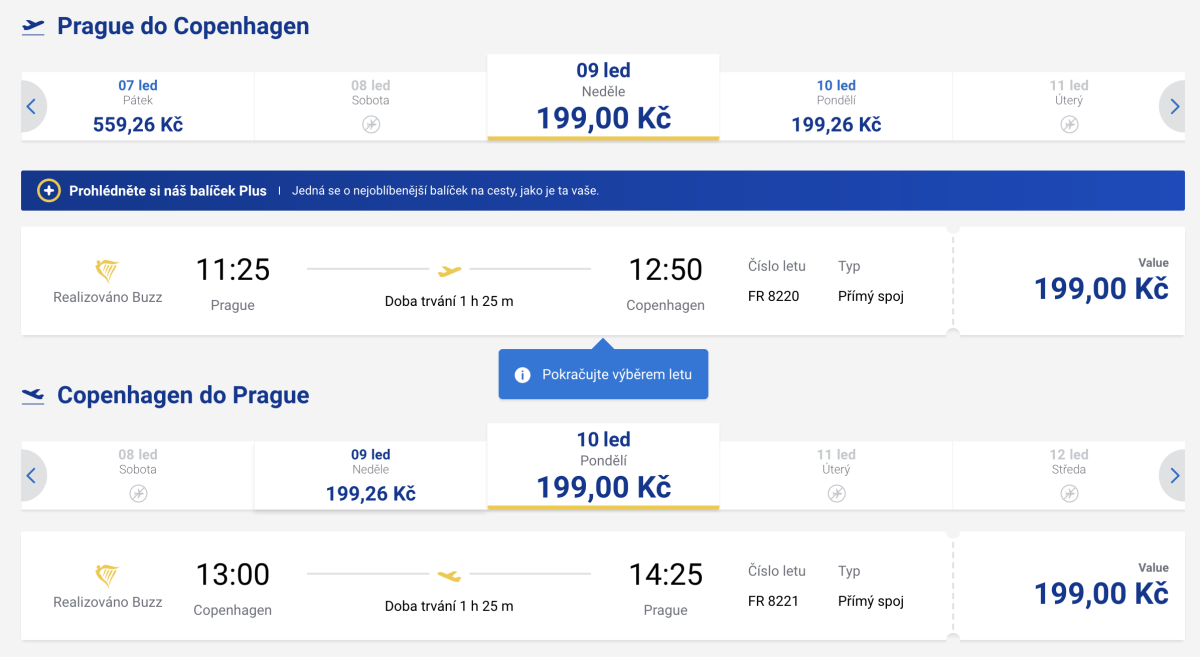Image resolution: width=1200 pixels, height=657 pixels.
Task: Click the departing plane icon beside Prague do Copenhagen
Action: pos(34,27)
